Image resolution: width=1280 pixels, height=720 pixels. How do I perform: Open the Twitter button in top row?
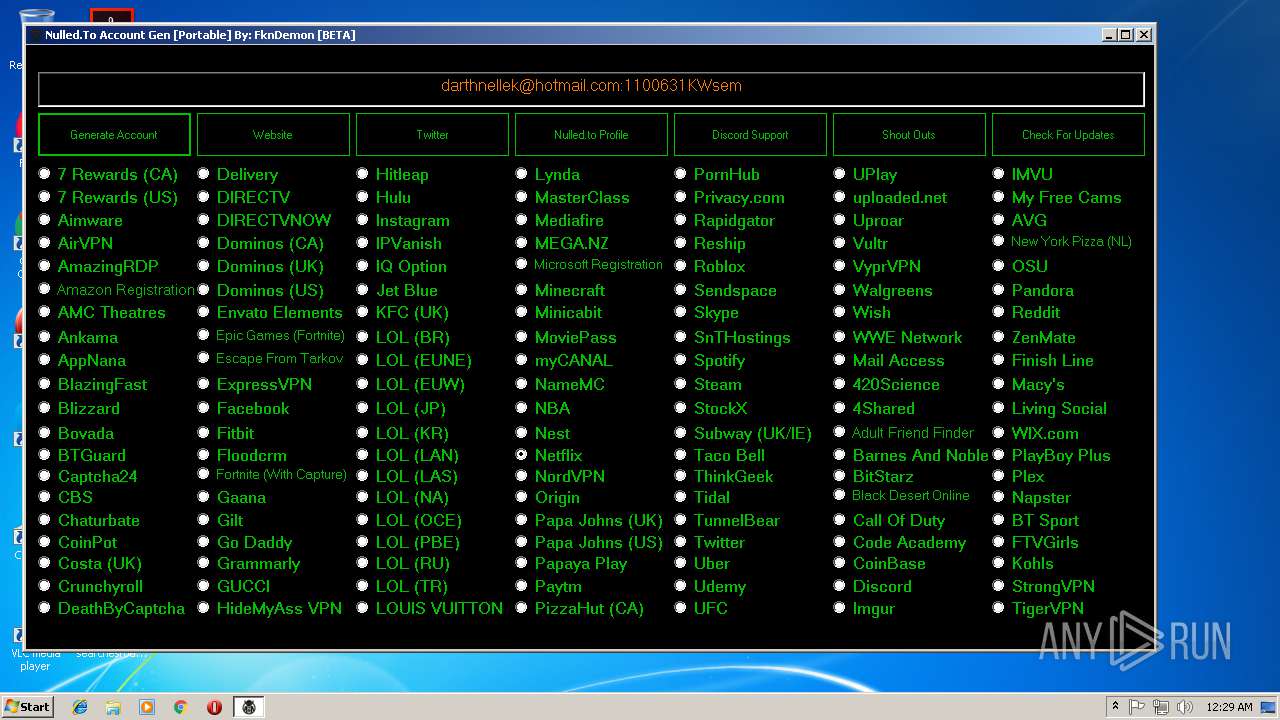[x=432, y=134]
